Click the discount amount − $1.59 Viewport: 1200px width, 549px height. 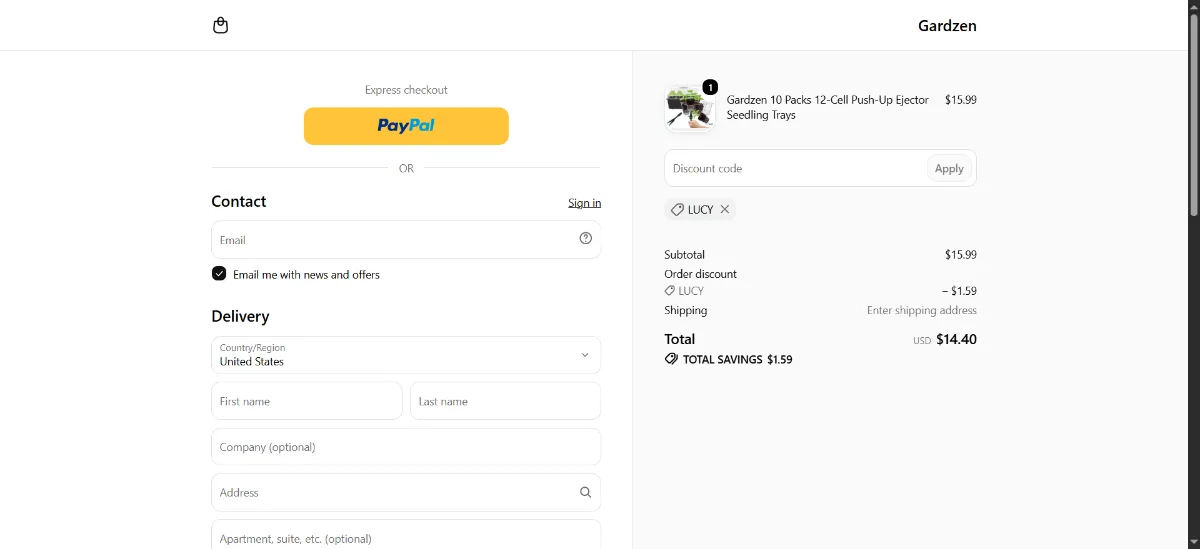point(959,291)
